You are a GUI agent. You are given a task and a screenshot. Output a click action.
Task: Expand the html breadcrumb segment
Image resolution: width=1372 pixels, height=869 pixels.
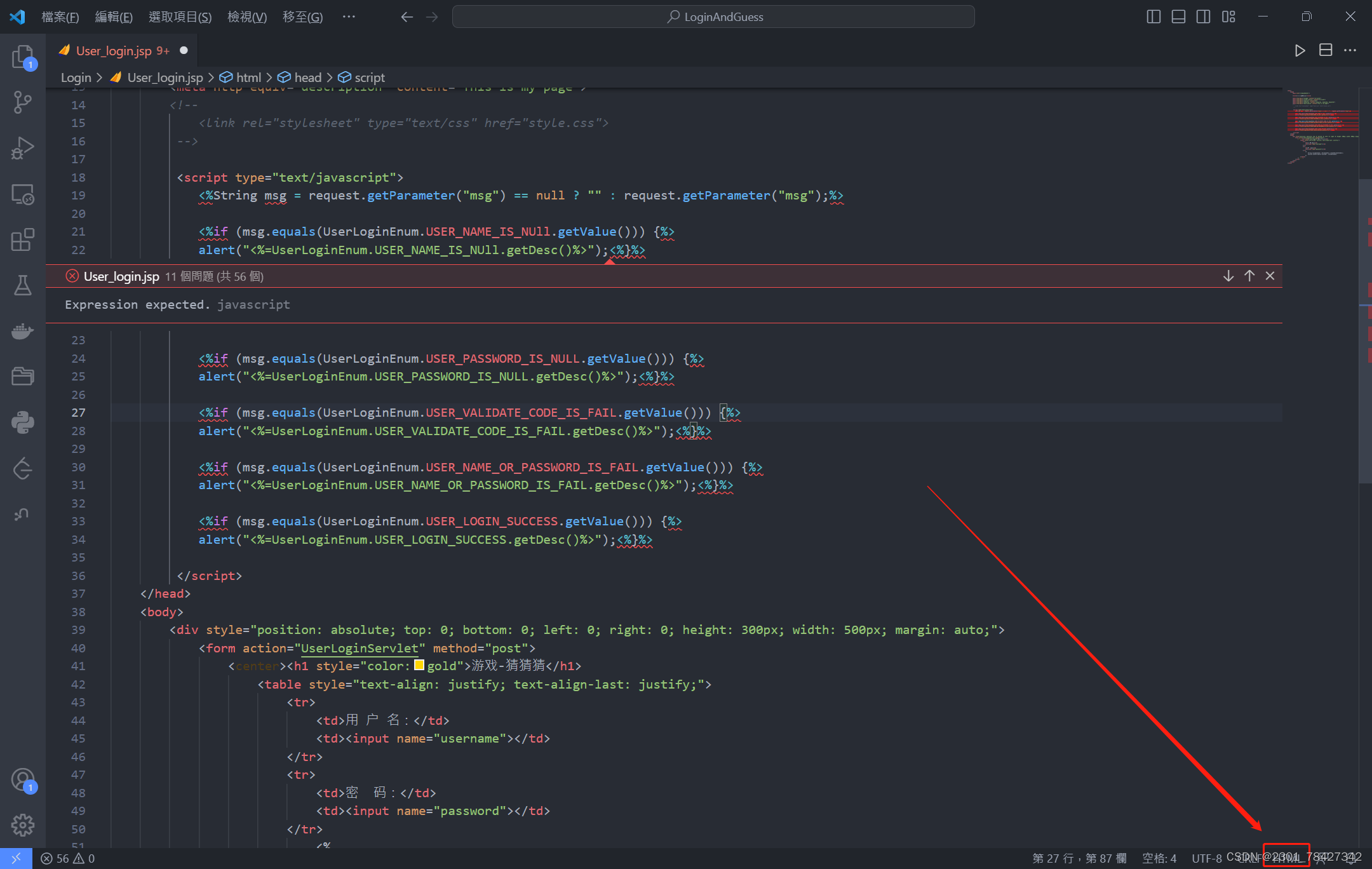248,77
